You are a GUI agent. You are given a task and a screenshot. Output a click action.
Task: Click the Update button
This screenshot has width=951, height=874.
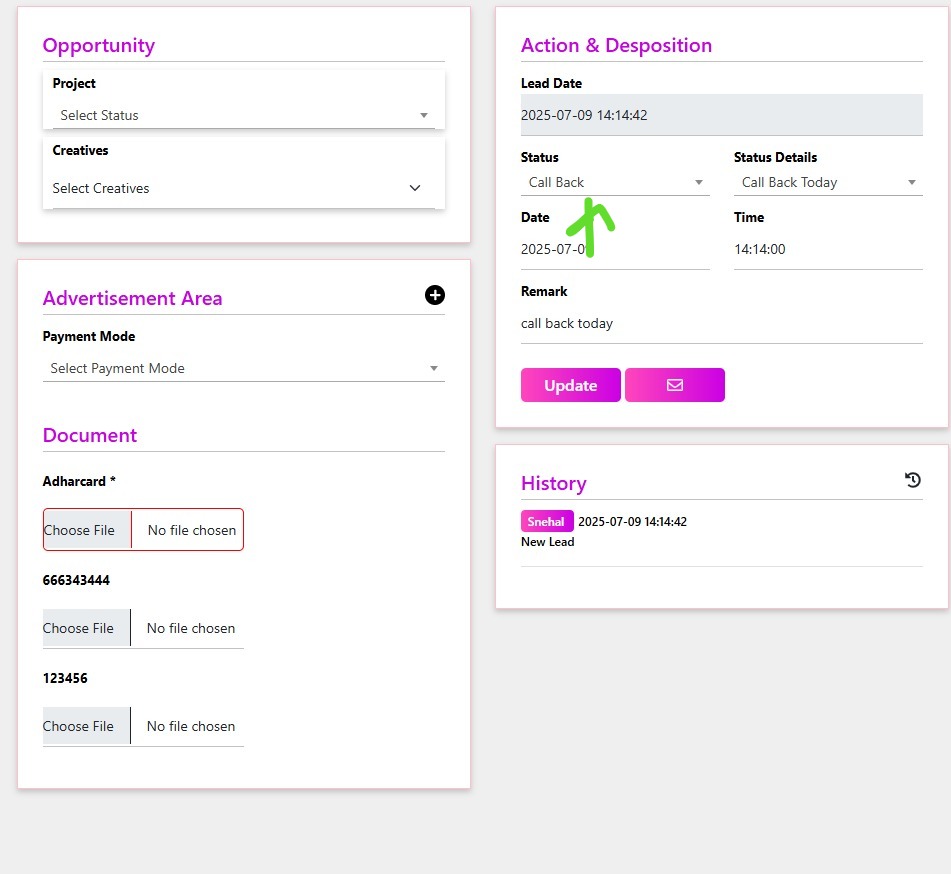[570, 385]
